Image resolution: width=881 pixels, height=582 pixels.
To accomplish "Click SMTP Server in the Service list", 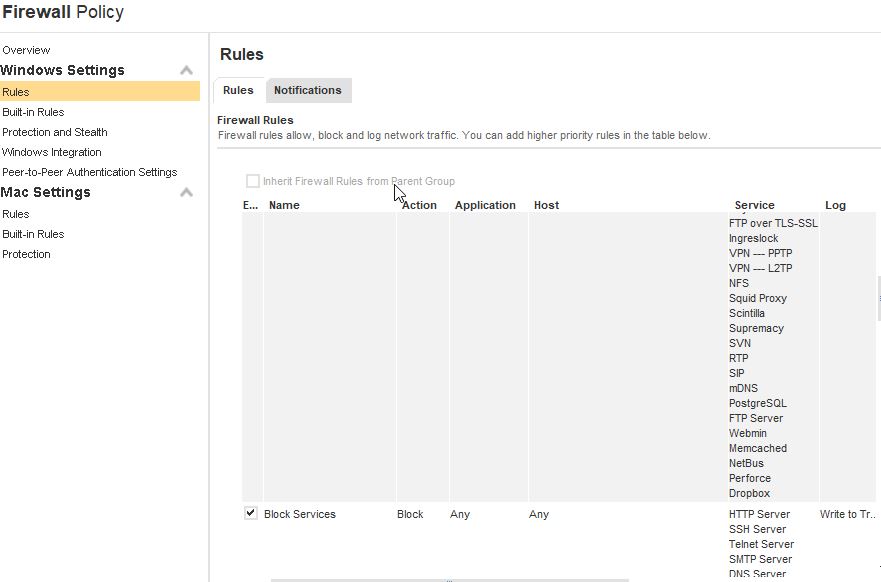I will pyautogui.click(x=760, y=559).
